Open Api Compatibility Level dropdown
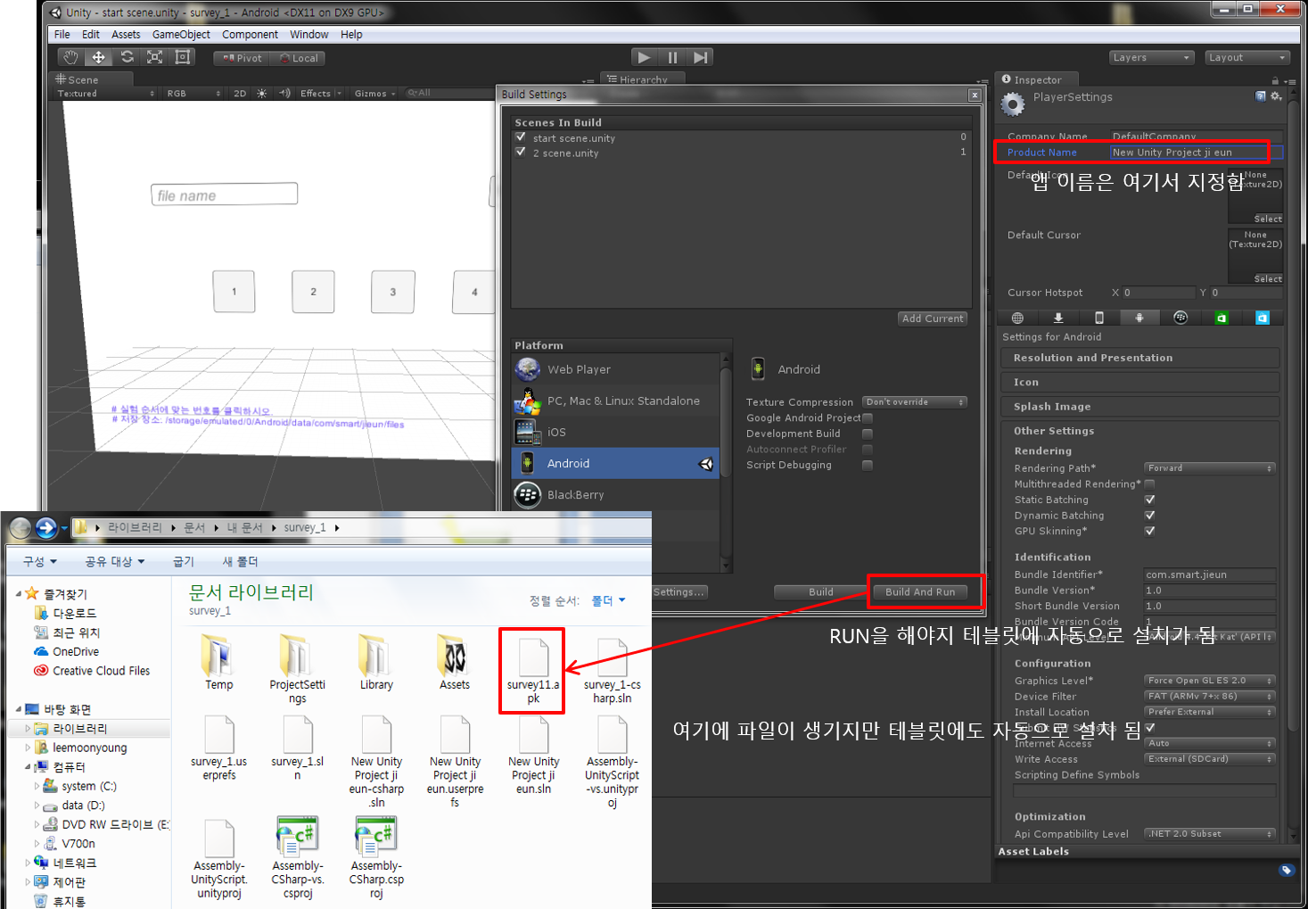Image resolution: width=1316 pixels, height=909 pixels. pyautogui.click(x=1210, y=834)
